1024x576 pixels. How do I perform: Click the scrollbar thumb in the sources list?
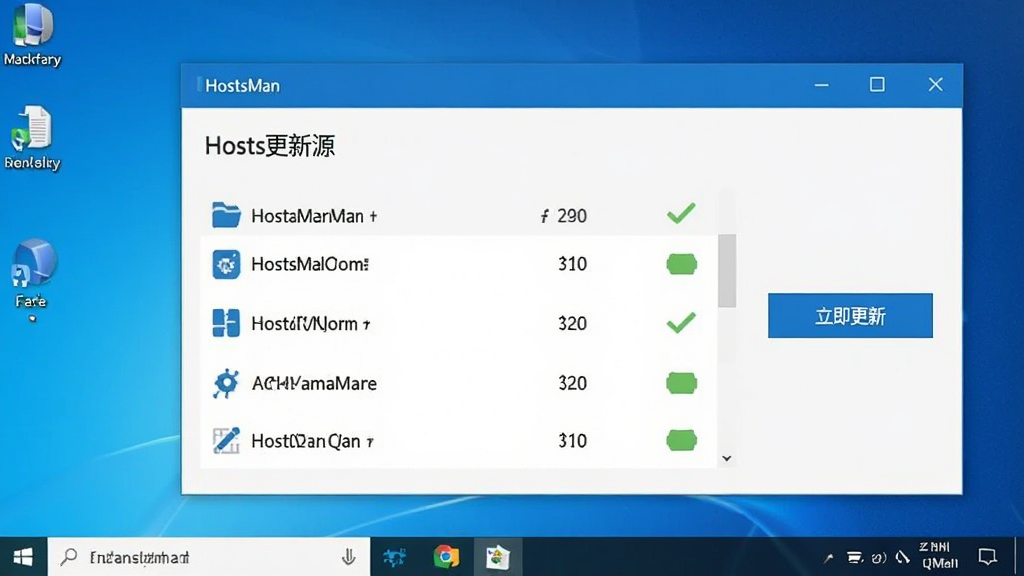(x=727, y=270)
